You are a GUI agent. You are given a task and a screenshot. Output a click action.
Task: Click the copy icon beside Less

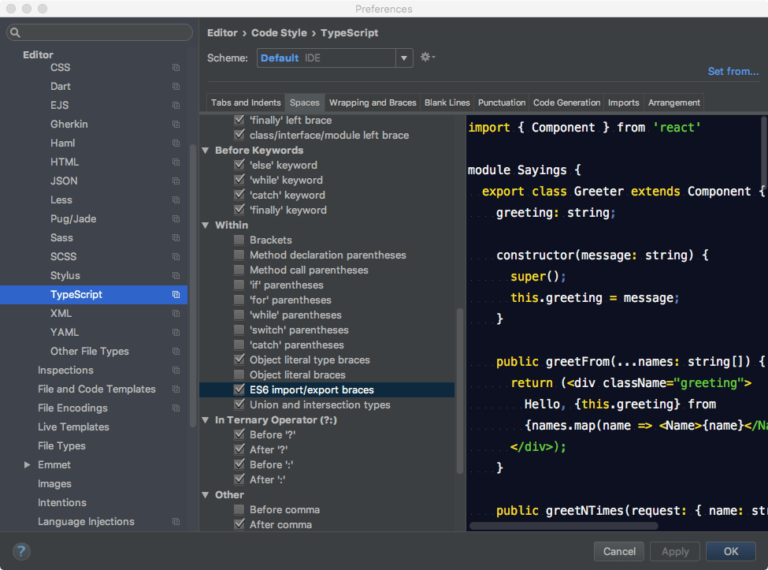tap(176, 200)
